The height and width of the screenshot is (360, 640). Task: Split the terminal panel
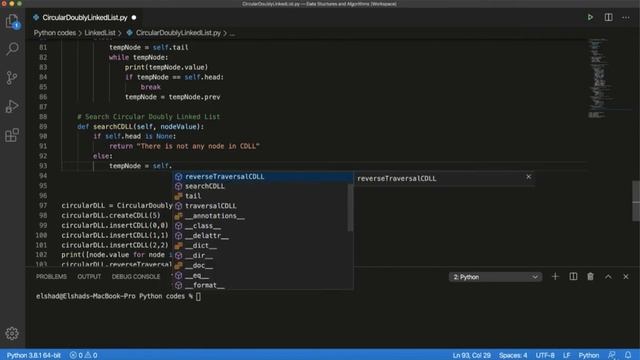coord(573,277)
